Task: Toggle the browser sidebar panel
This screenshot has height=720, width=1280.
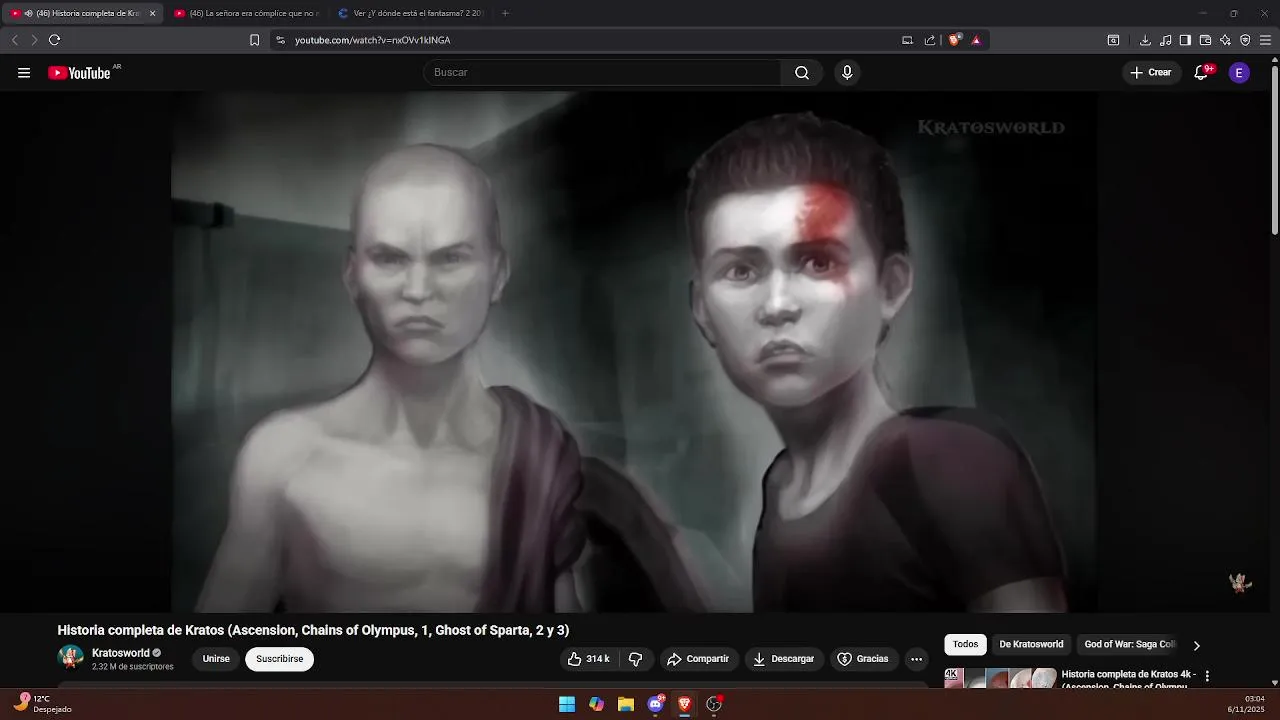Action: tap(1185, 40)
